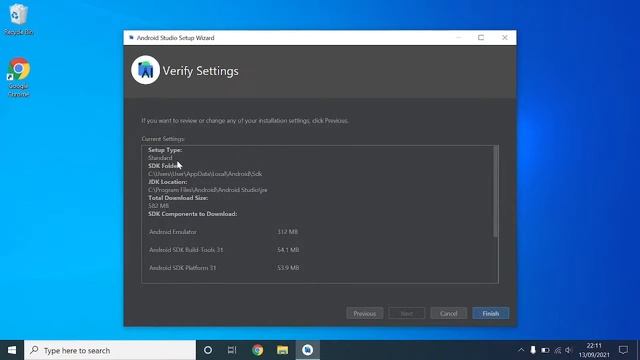Click the wizard title bar icon
This screenshot has height=360, width=640.
(x=131, y=38)
